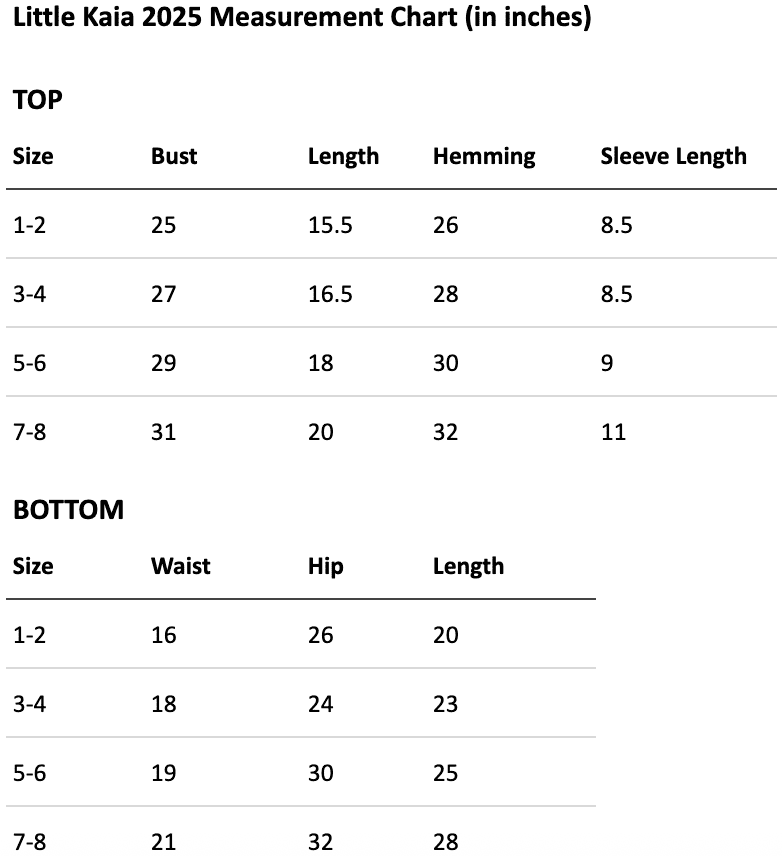The height and width of the screenshot is (856, 782).
Task: Select length value 16.5 in top table
Action: [x=330, y=294]
